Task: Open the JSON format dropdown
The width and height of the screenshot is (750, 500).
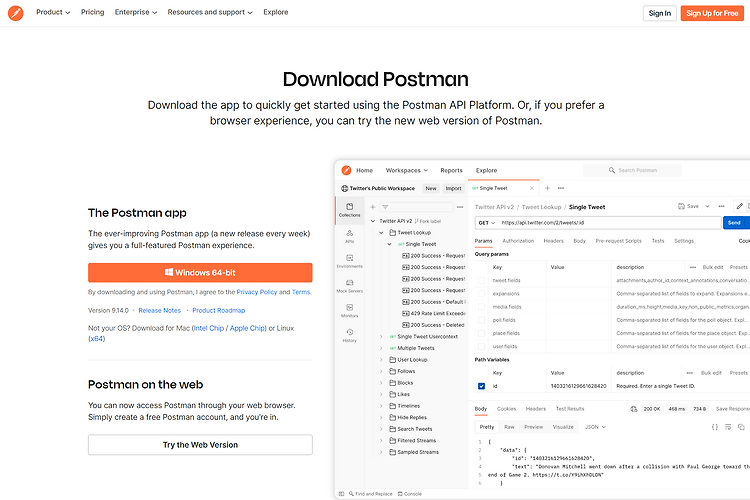Action: [x=596, y=427]
